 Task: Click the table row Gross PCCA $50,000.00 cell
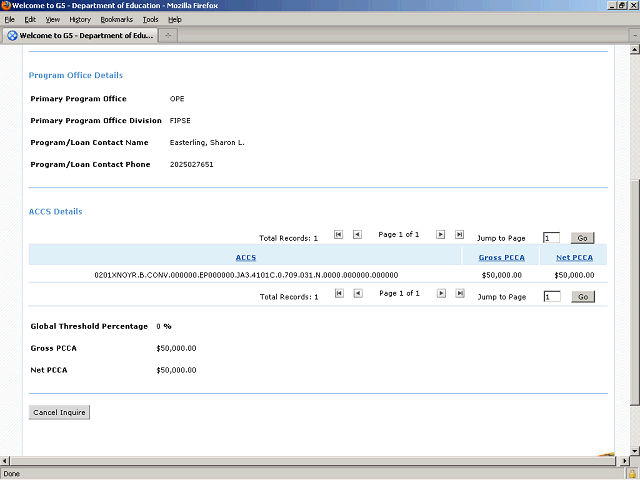point(502,275)
